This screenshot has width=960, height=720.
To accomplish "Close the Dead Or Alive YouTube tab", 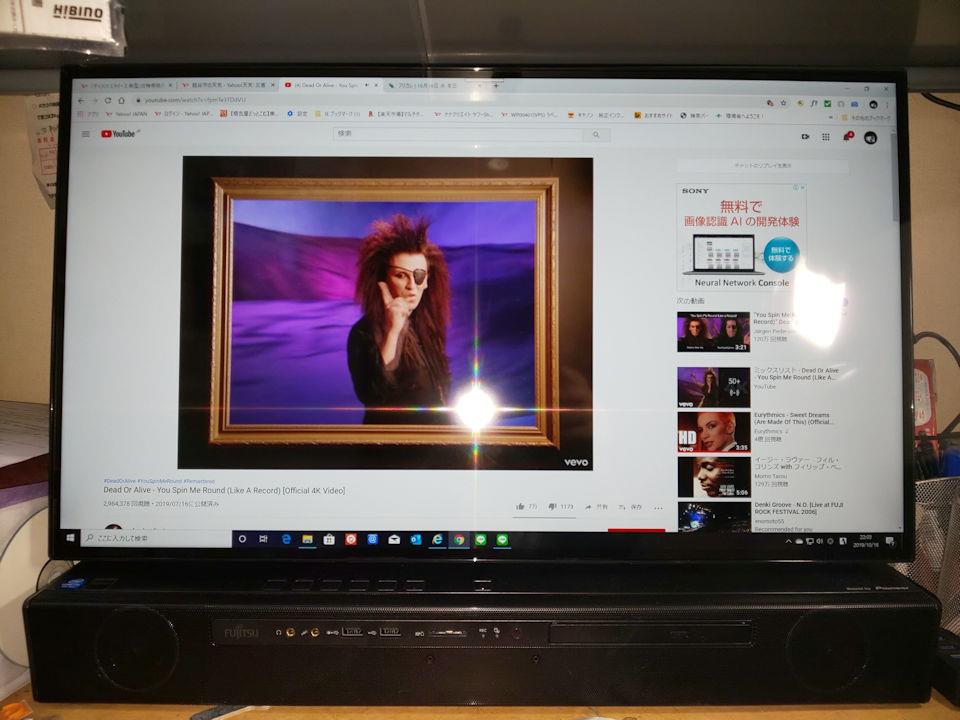I will 376,85.
